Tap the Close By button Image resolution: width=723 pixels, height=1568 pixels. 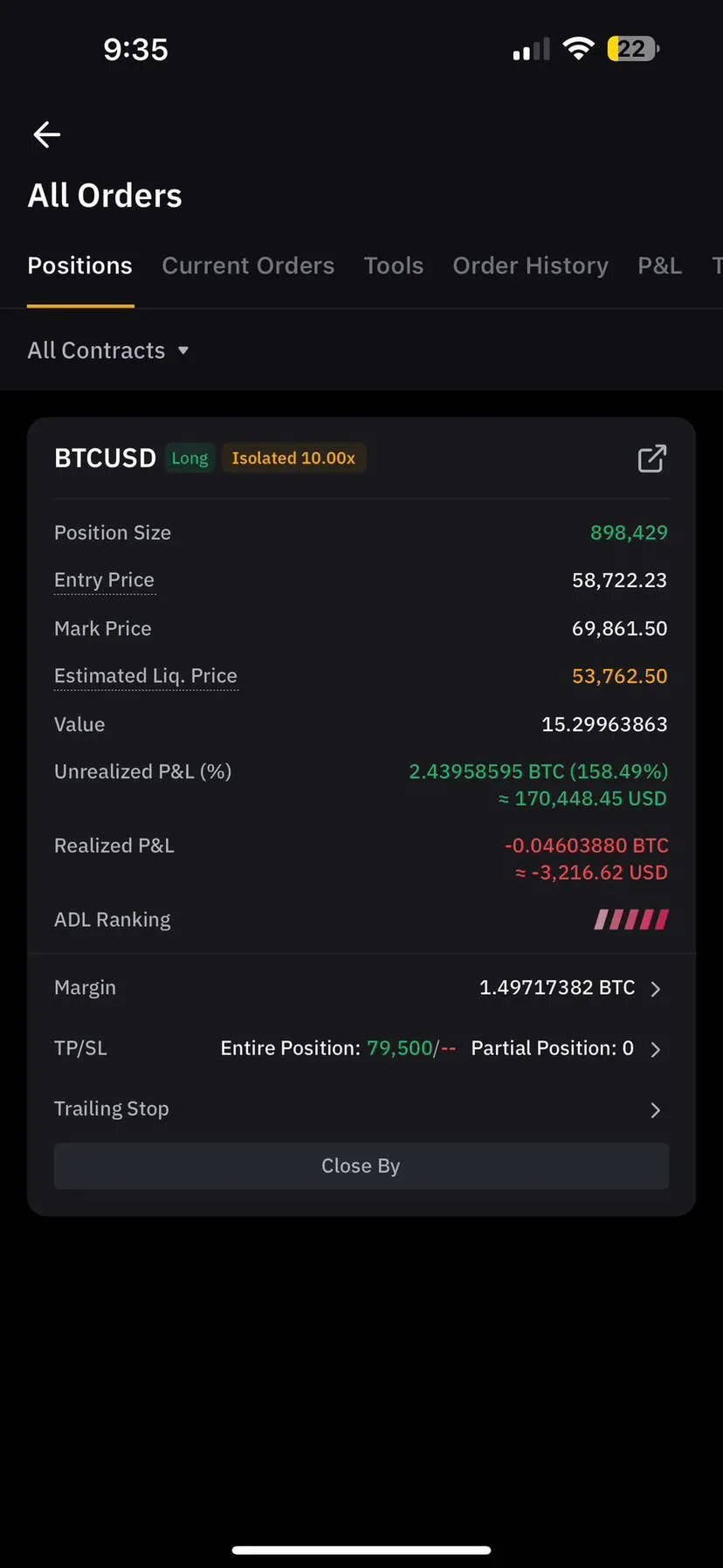coord(361,1166)
